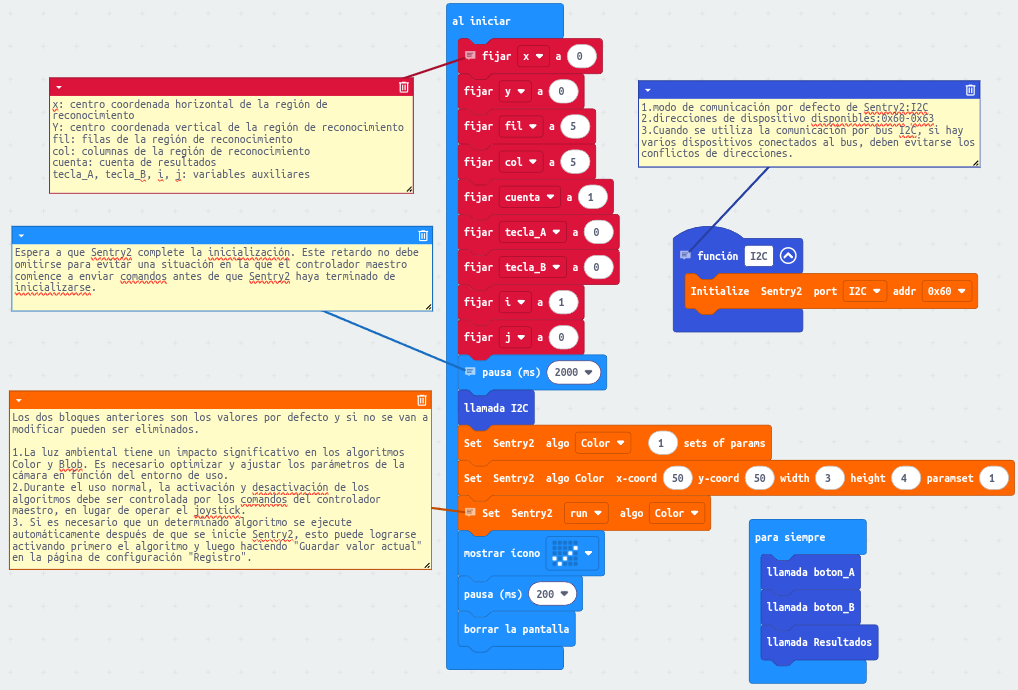Collapse the red variables comment box
Image resolution: width=1018 pixels, height=690 pixels.
[59, 87]
